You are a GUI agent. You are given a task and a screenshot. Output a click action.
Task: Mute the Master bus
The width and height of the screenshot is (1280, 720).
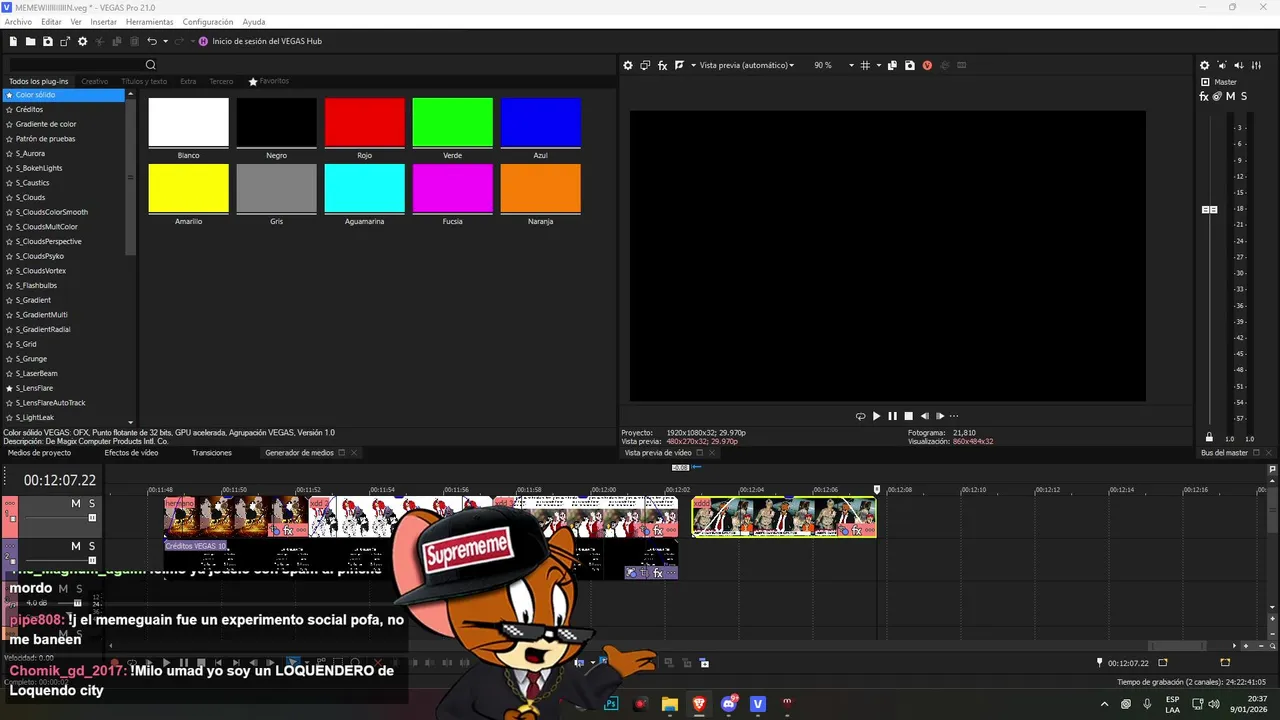click(x=1230, y=96)
